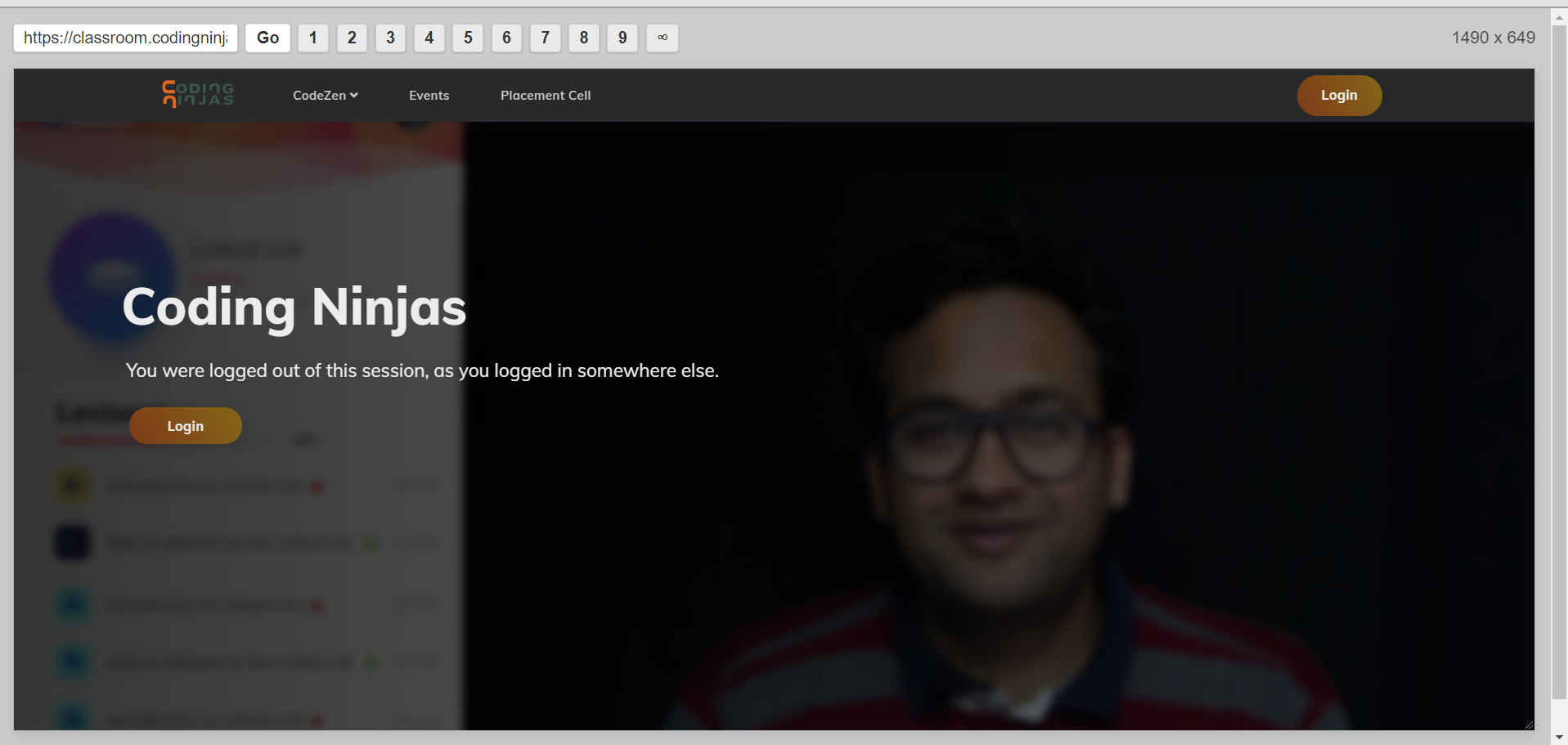Click the 1490 x 649 size label
The height and width of the screenshot is (745, 1568).
[x=1494, y=38]
